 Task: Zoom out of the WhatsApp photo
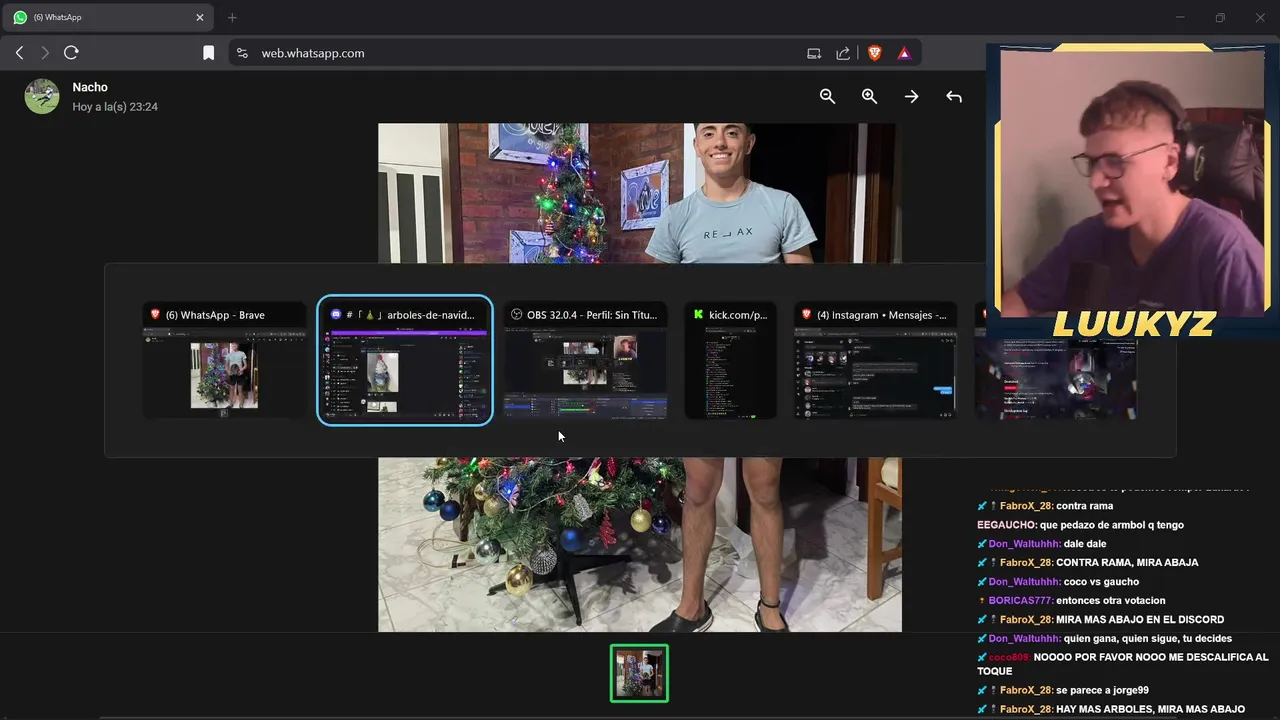(827, 96)
